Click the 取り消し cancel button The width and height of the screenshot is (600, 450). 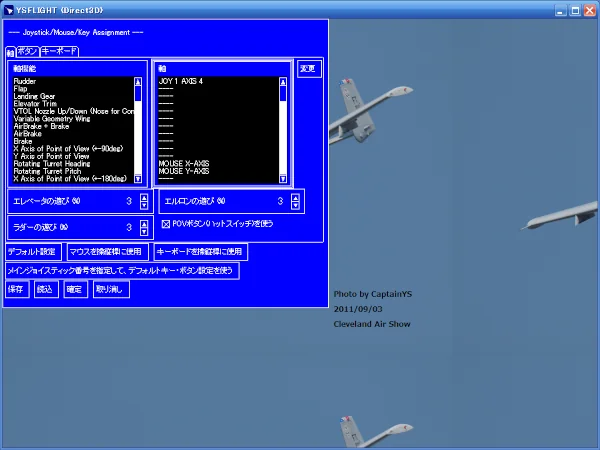pyautogui.click(x=111, y=289)
